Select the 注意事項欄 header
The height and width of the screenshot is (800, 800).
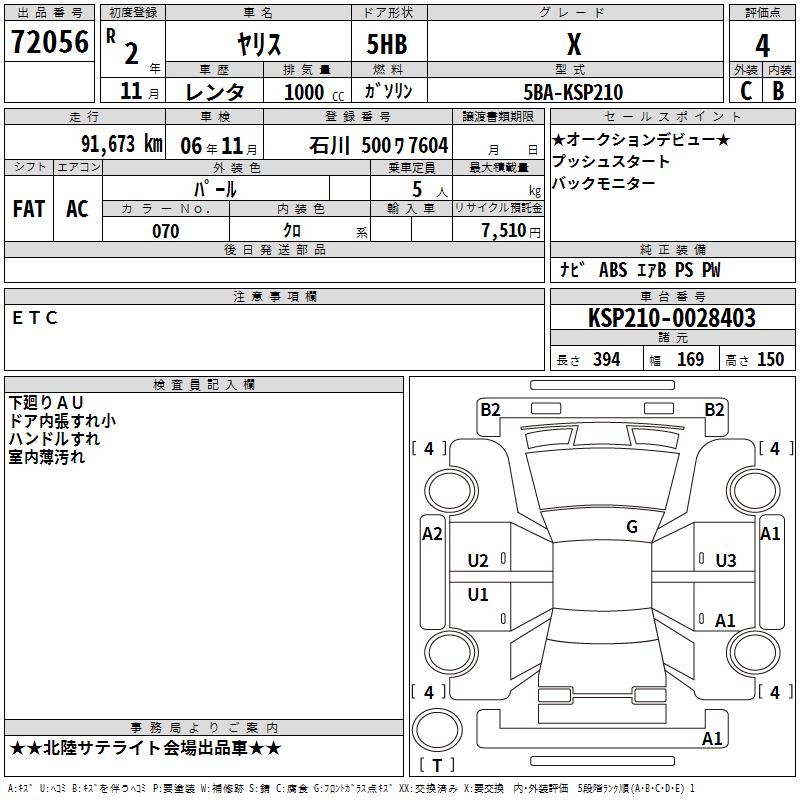click(274, 296)
